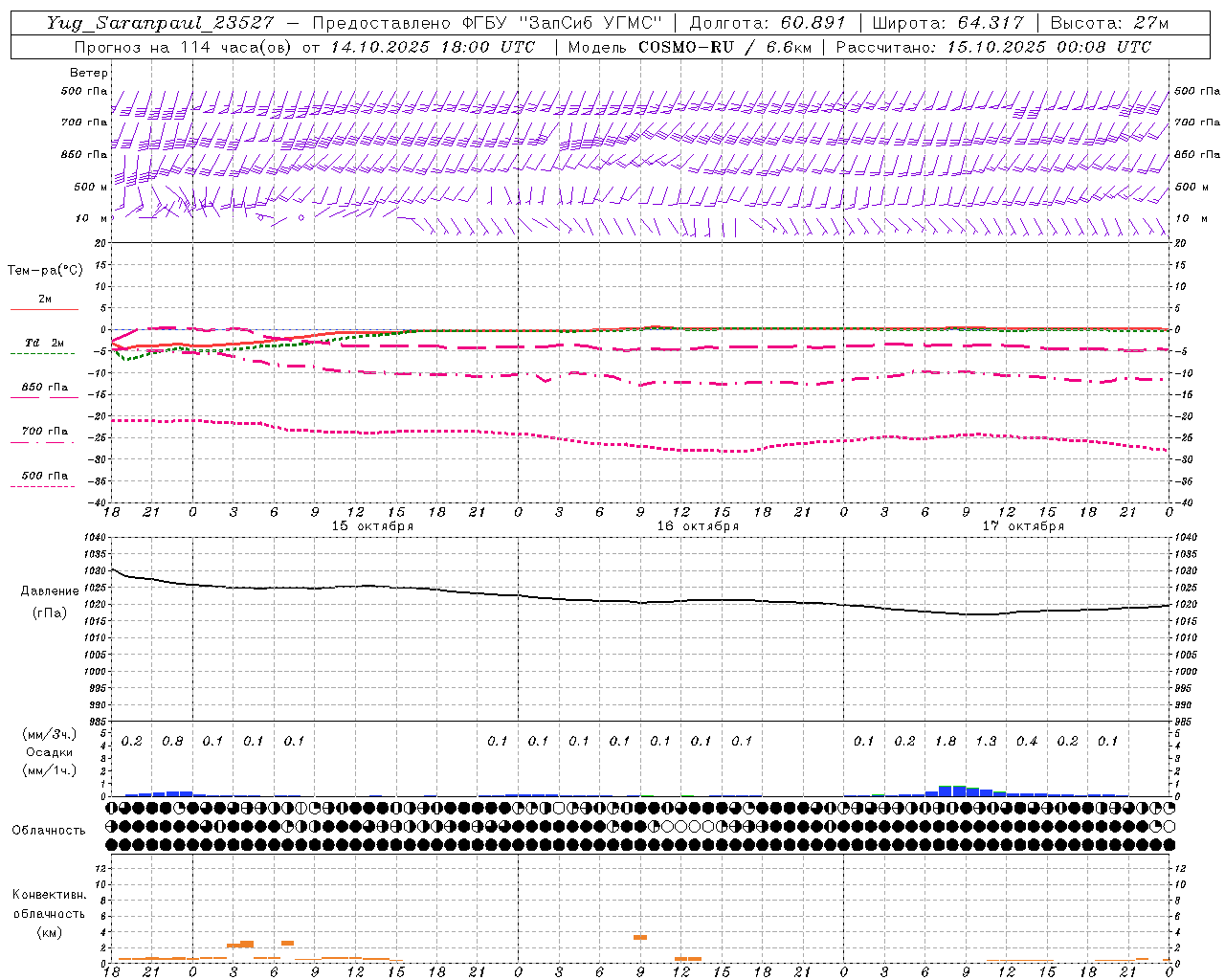Click the 500 гПа temperature legend entry

coord(45,476)
